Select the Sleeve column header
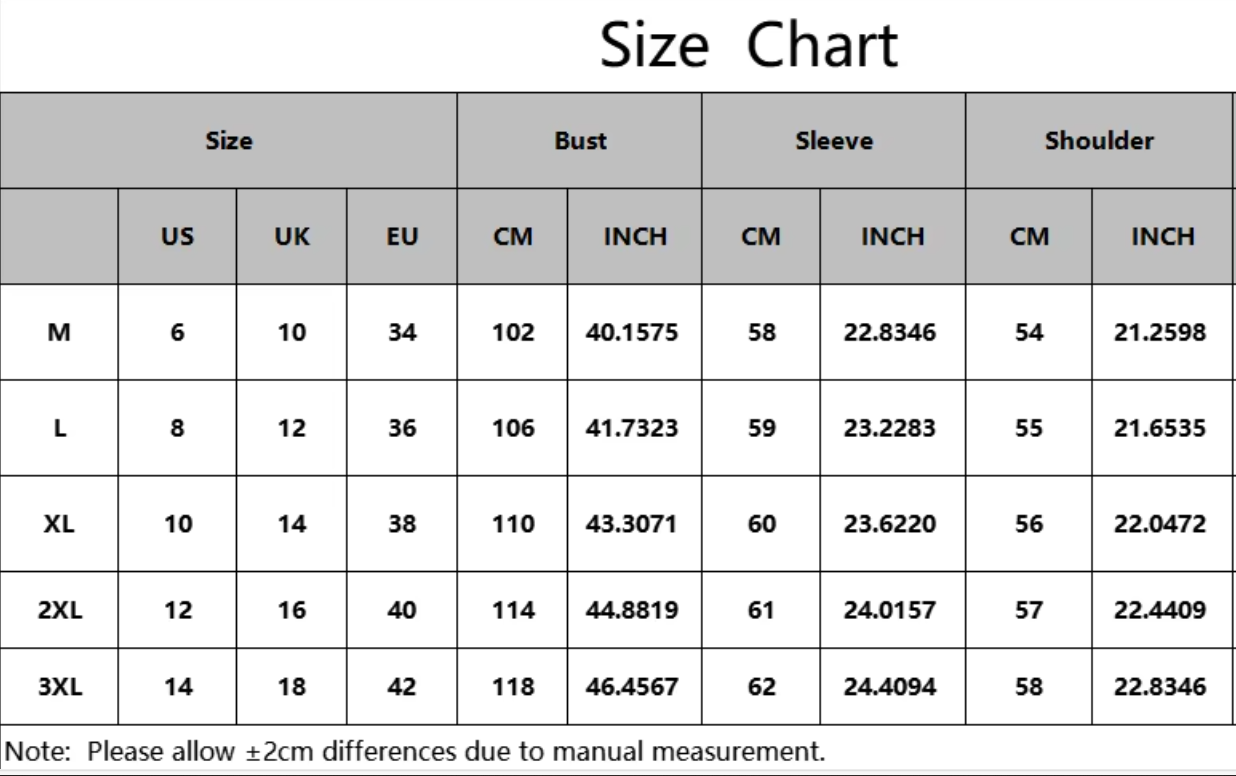 (834, 141)
